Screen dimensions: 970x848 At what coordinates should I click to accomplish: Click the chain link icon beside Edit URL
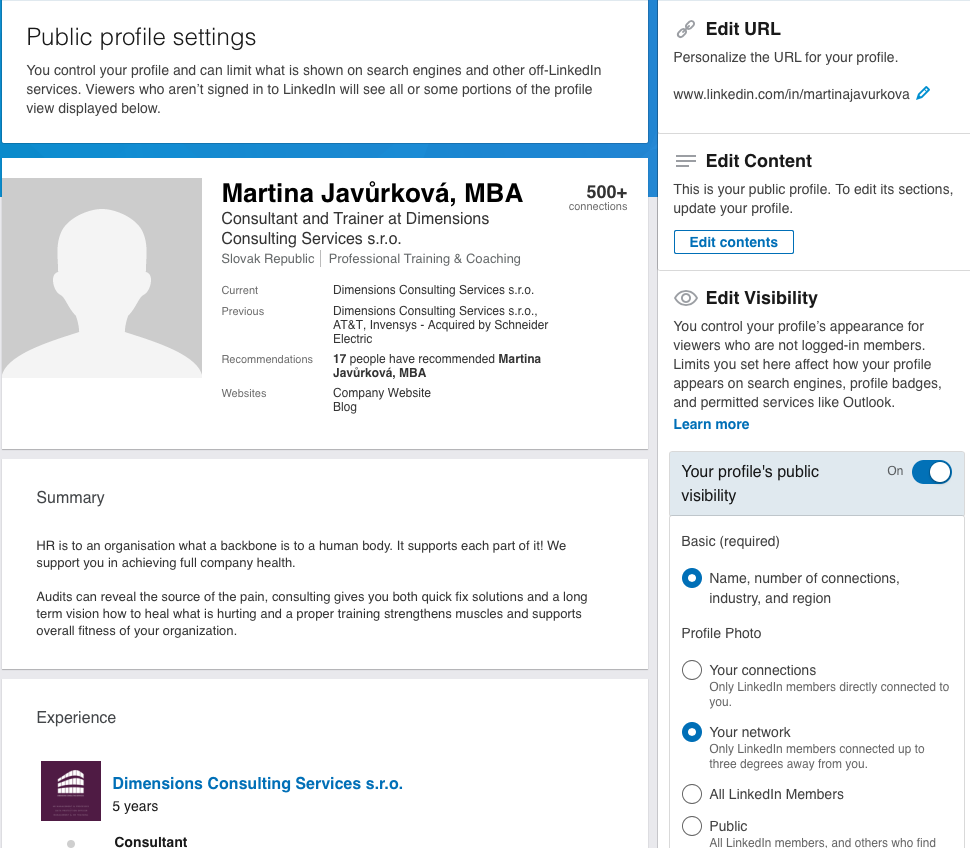pyautogui.click(x=685, y=29)
